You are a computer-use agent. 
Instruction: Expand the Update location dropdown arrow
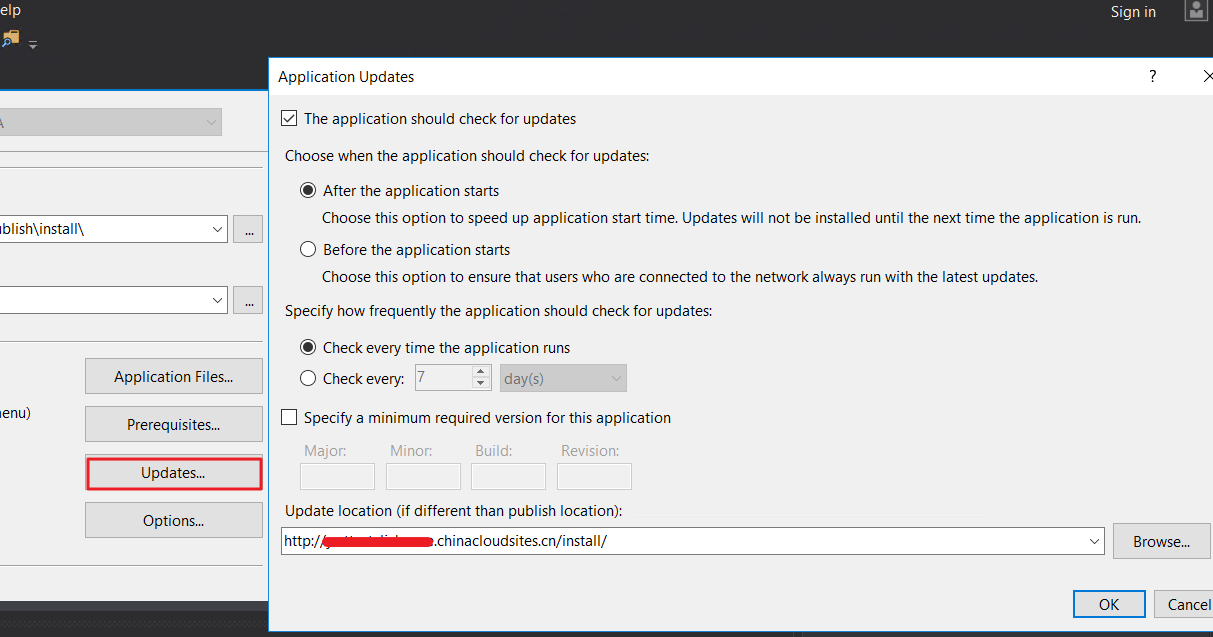pyautogui.click(x=1093, y=541)
